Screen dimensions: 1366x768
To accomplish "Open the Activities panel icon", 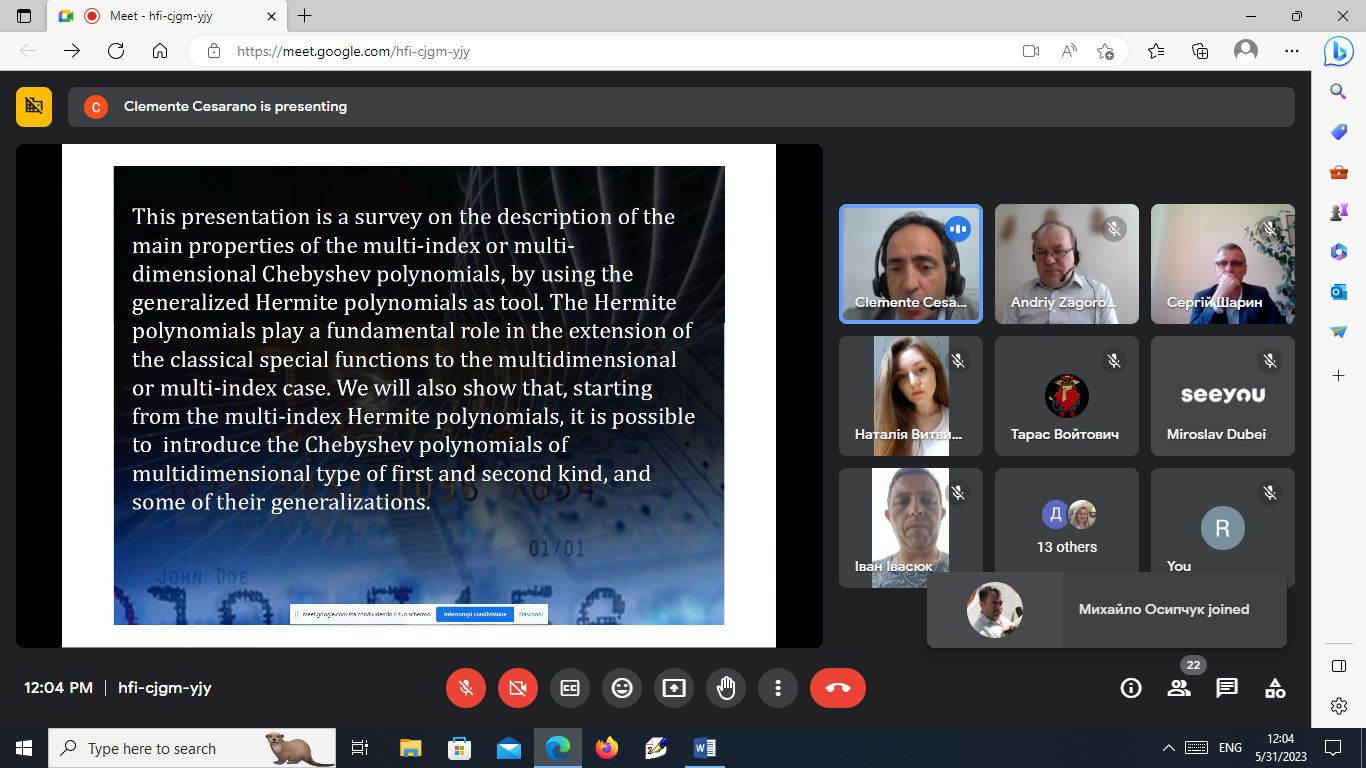I will 1275,688.
